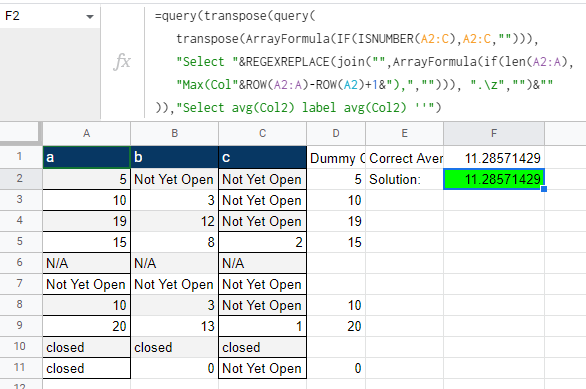Click cell D9 containing 20
This screenshot has height=389, width=586.
(x=336, y=326)
